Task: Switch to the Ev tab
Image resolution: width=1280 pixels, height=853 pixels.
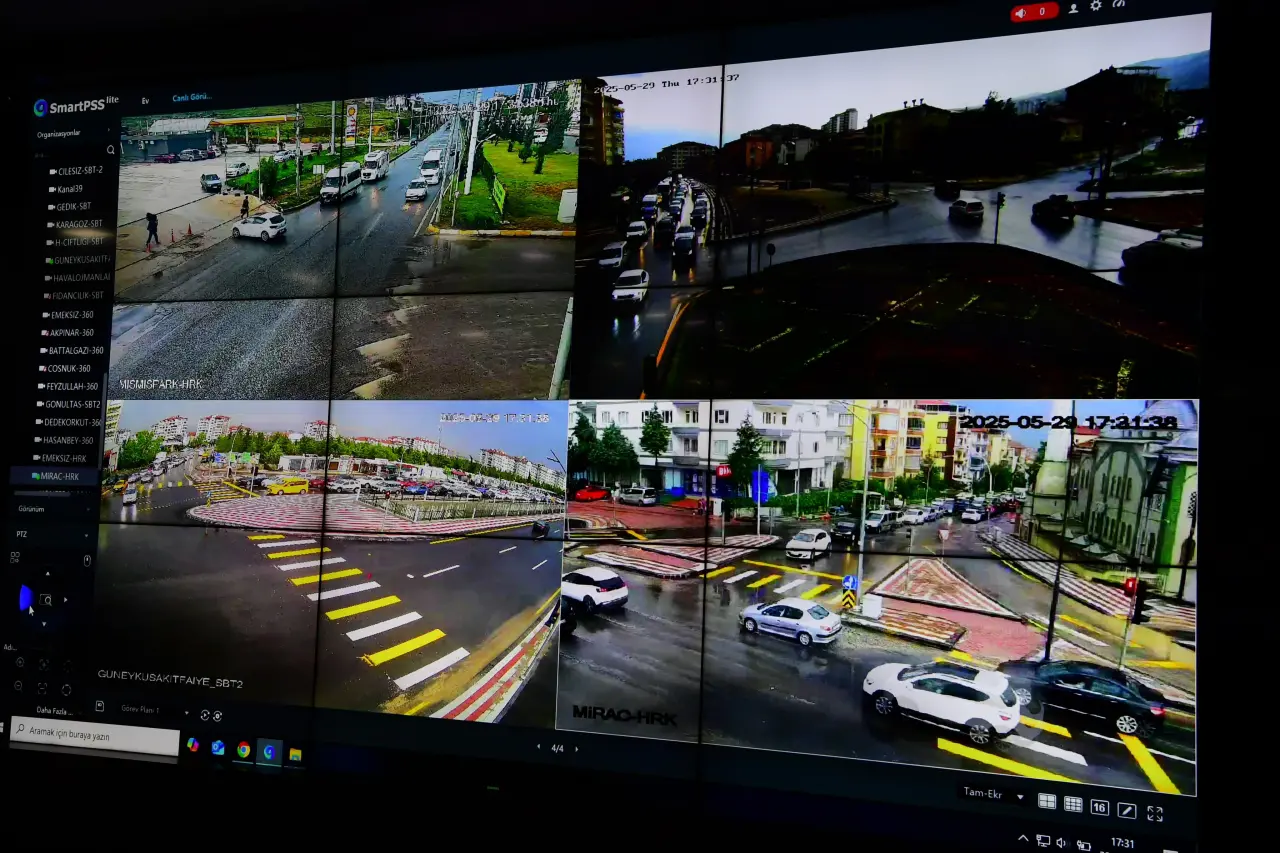Action: tap(145, 101)
